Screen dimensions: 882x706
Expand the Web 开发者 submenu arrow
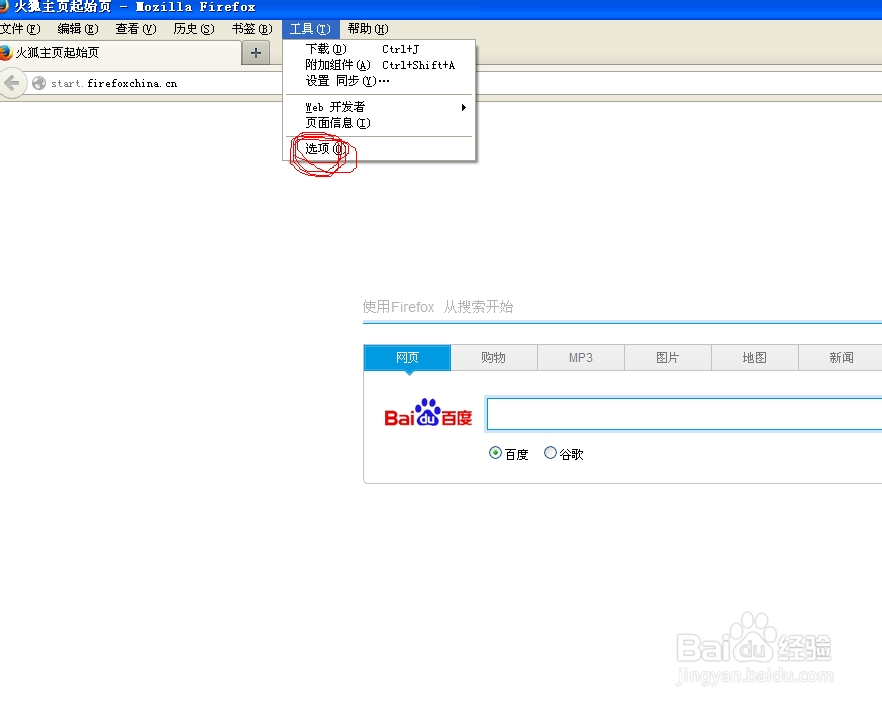[x=464, y=107]
